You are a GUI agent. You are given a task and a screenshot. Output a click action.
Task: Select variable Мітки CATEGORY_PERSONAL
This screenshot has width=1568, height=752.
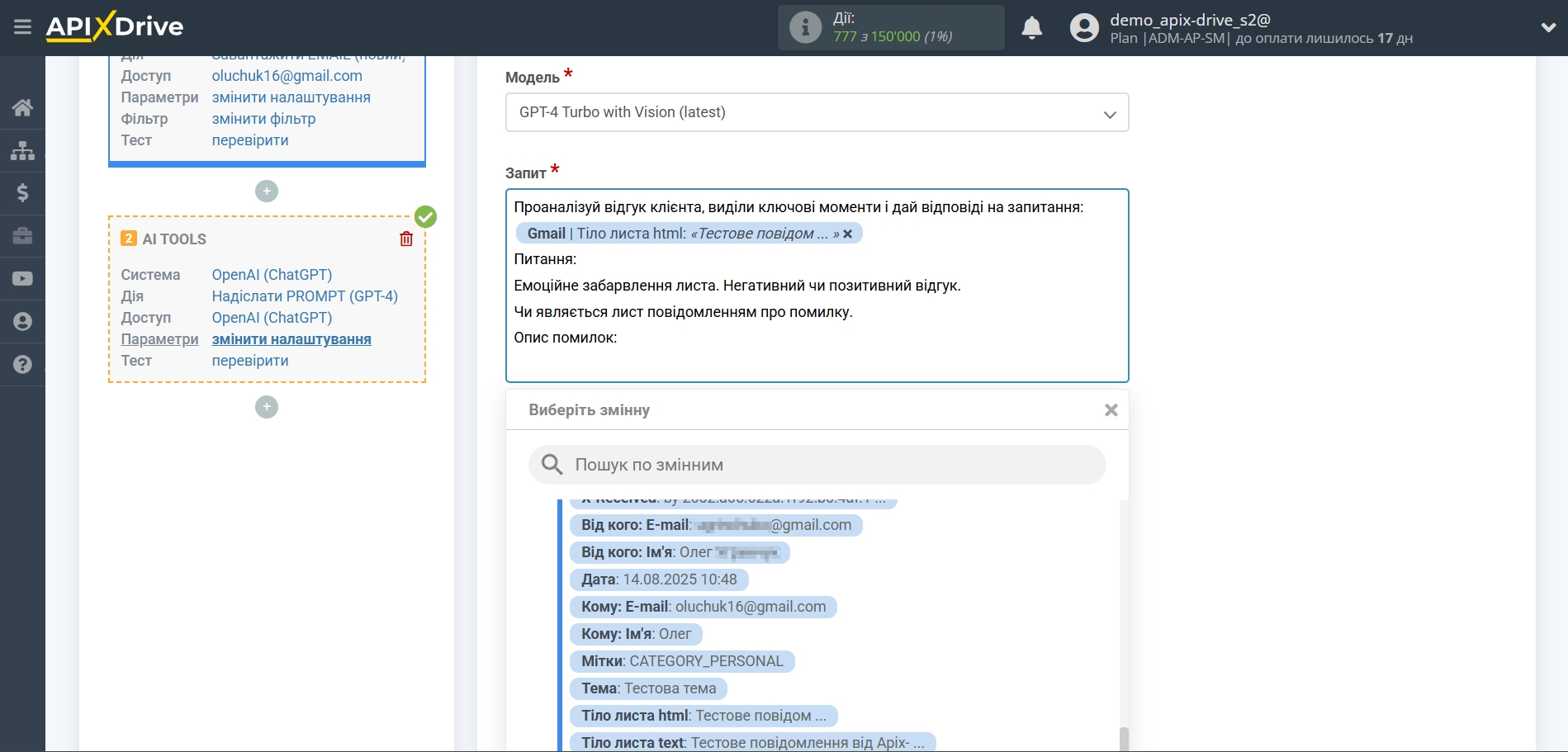coord(682,661)
